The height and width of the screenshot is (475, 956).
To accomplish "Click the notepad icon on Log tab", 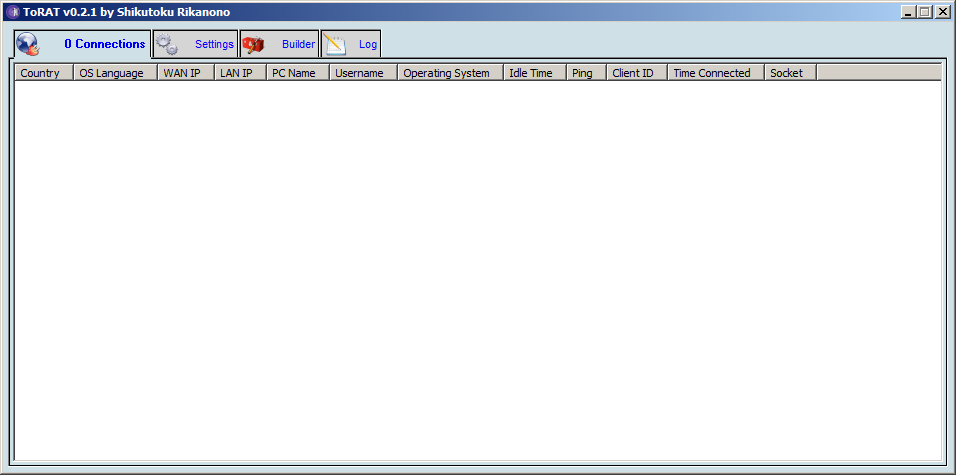I will pyautogui.click(x=335, y=44).
